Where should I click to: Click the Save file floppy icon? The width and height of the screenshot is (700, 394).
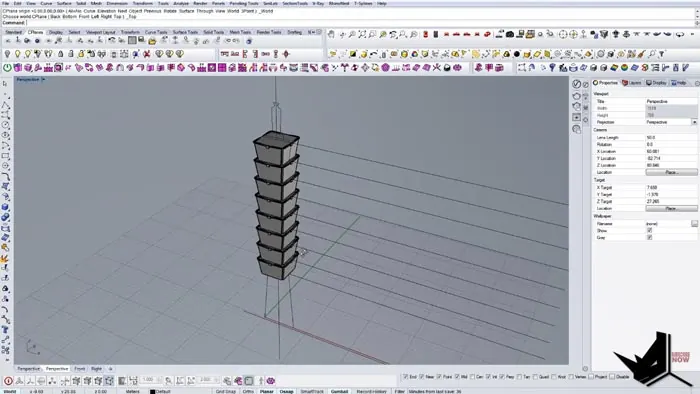142,41
